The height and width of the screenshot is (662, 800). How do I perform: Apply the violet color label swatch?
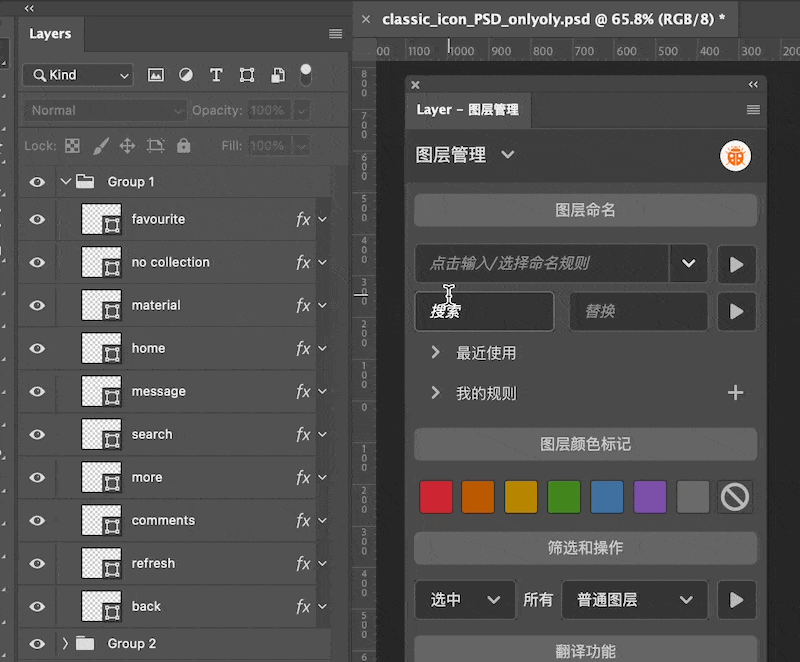coord(649,496)
